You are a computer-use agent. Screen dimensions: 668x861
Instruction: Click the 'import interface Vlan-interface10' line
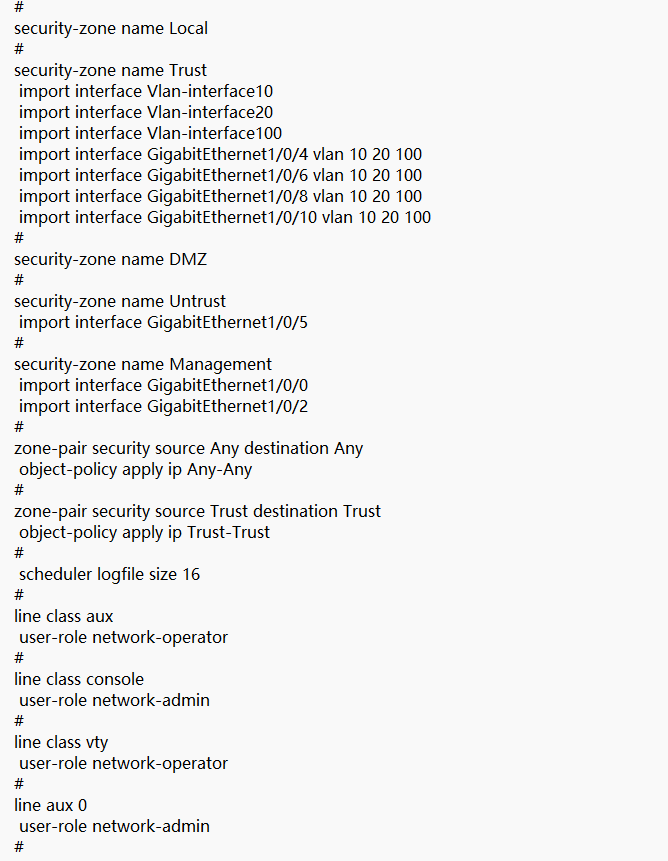tap(145, 91)
